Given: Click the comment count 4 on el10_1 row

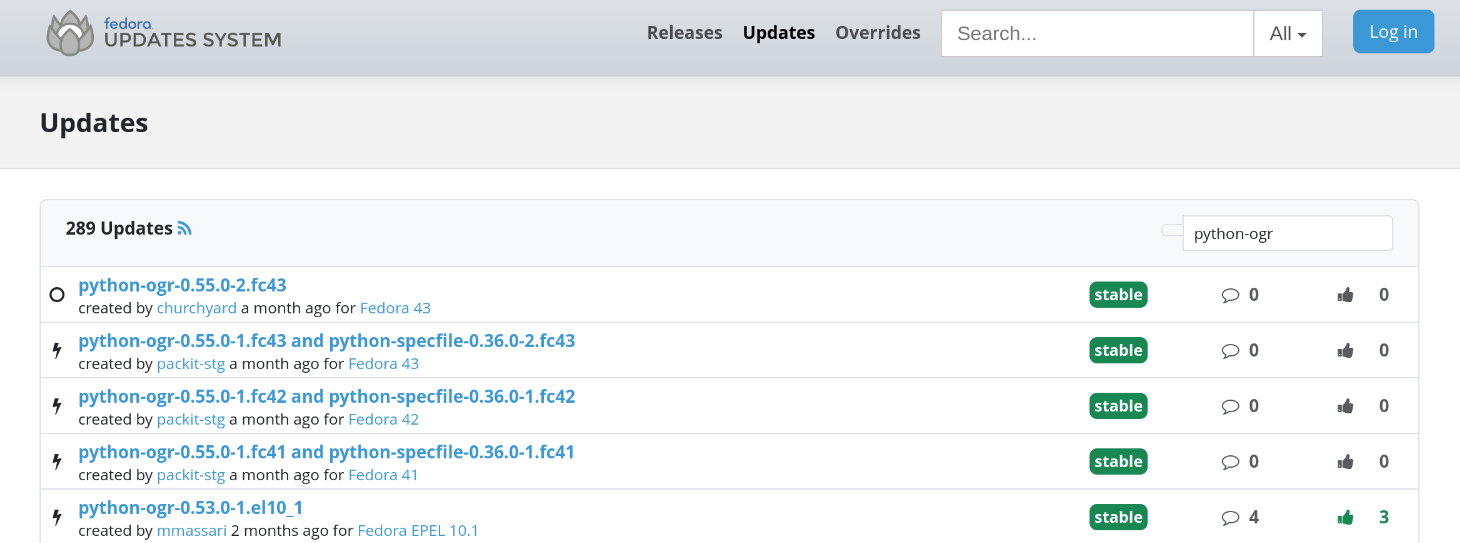Looking at the screenshot, I should (x=1254, y=517).
